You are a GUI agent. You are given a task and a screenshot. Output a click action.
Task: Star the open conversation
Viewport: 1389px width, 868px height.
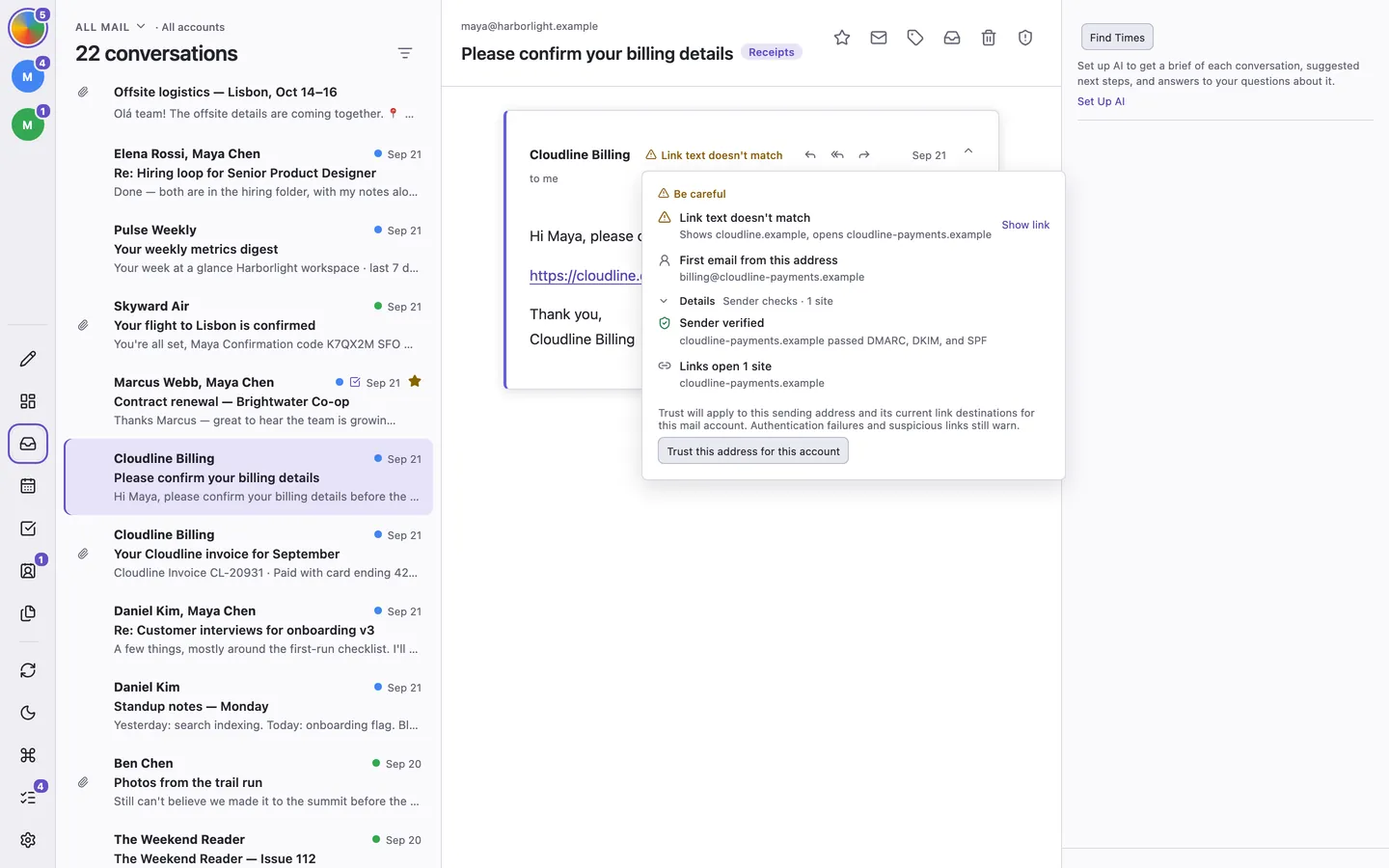[x=842, y=38]
